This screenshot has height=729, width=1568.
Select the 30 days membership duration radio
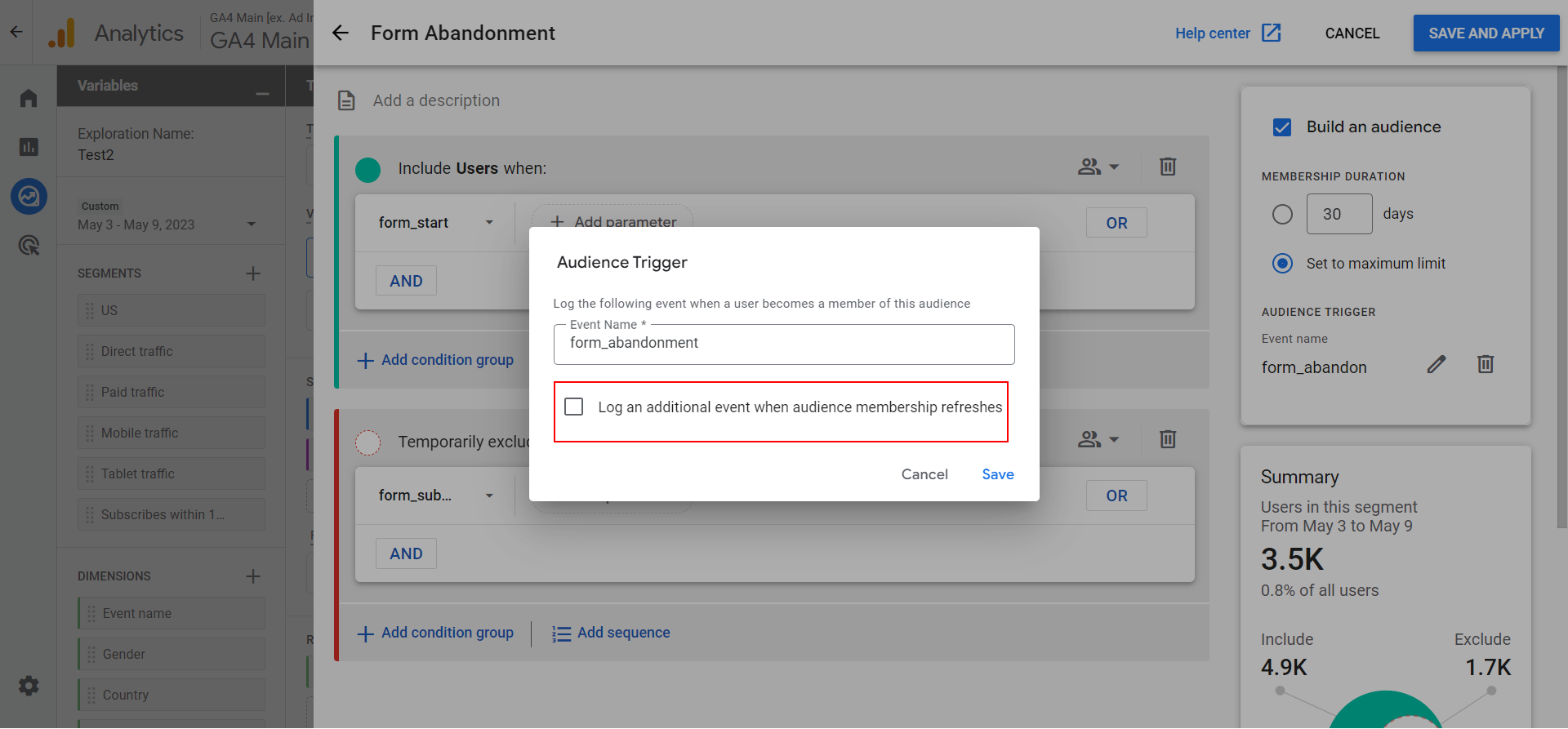click(1282, 214)
